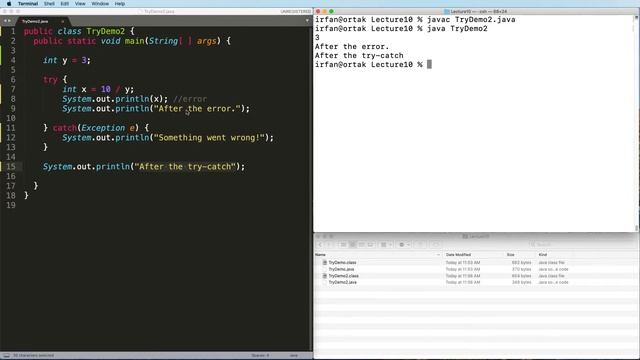Click line number 15 in the gutter
This screenshot has height=360, width=640.
[x=11, y=167]
